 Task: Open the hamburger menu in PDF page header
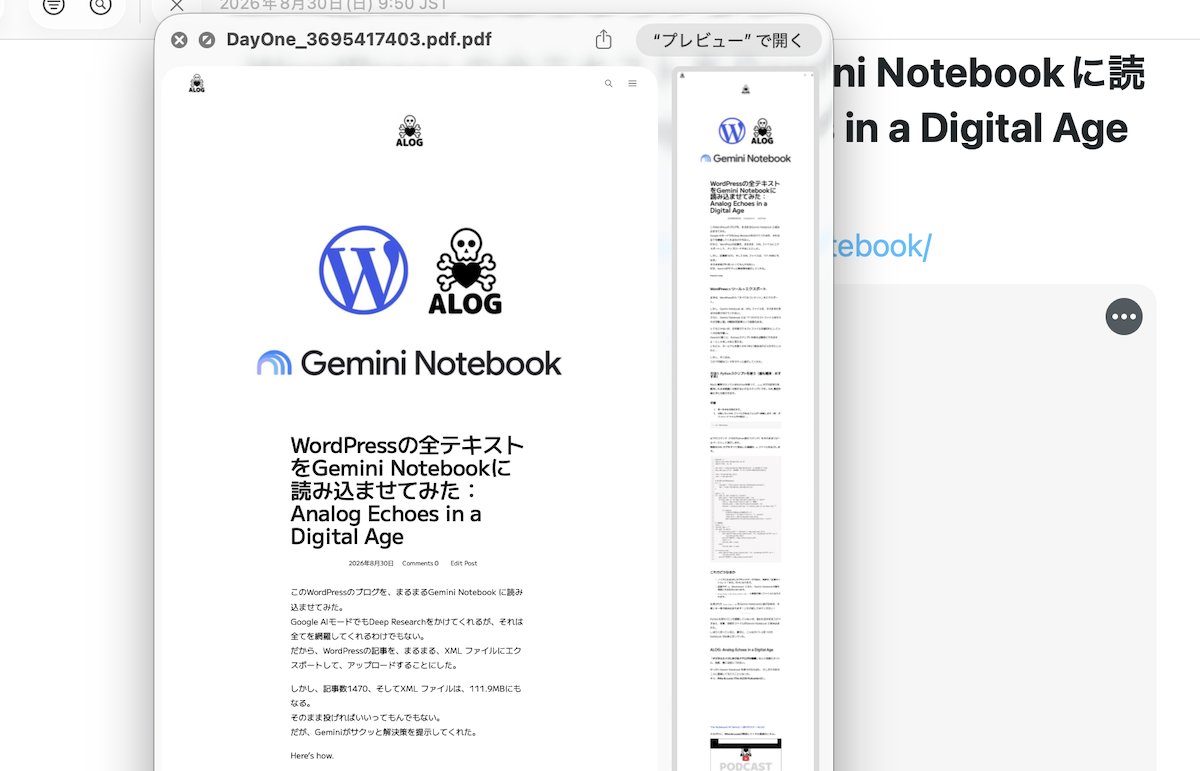pyautogui.click(x=632, y=84)
